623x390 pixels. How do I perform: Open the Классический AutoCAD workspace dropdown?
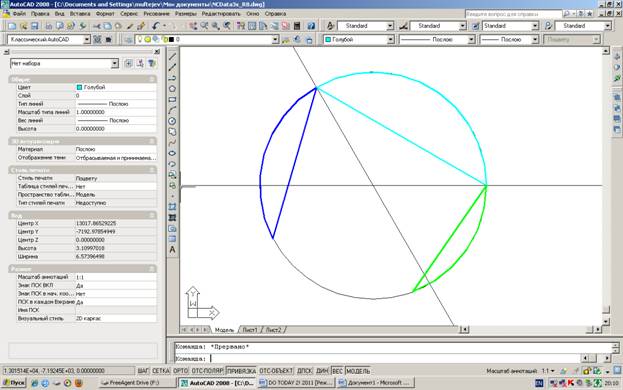click(48, 39)
